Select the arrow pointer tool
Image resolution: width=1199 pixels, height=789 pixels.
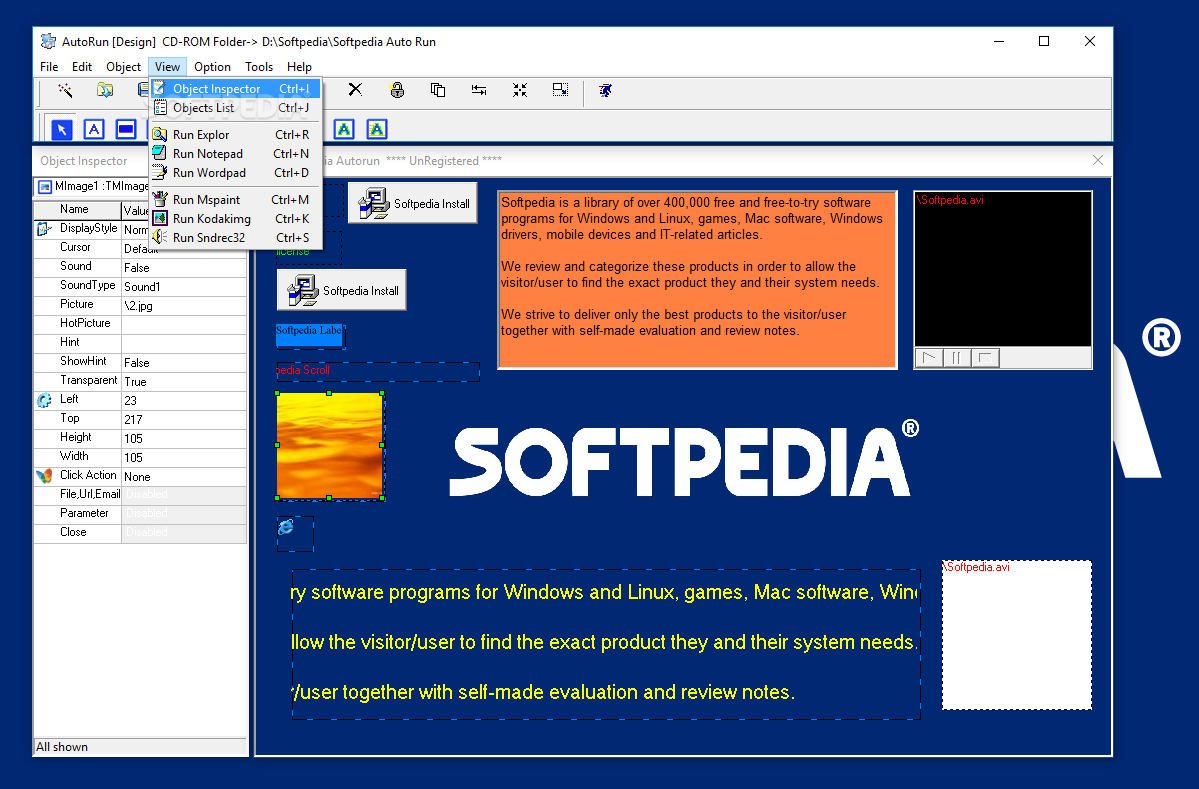click(x=62, y=129)
